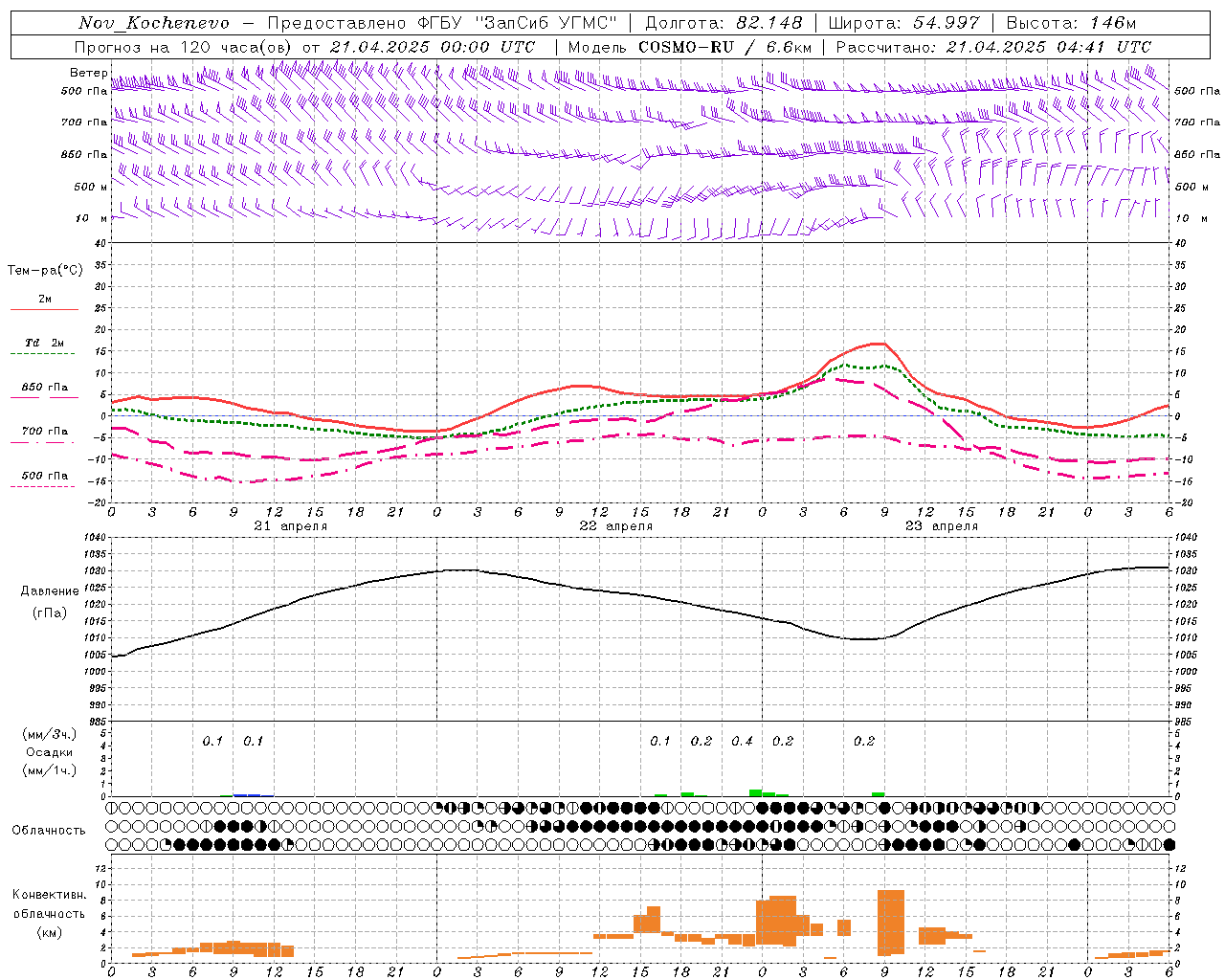Image resolution: width=1225 pixels, height=980 pixels.
Task: Click the tallest orange convective cloud bar
Action: pos(891,923)
